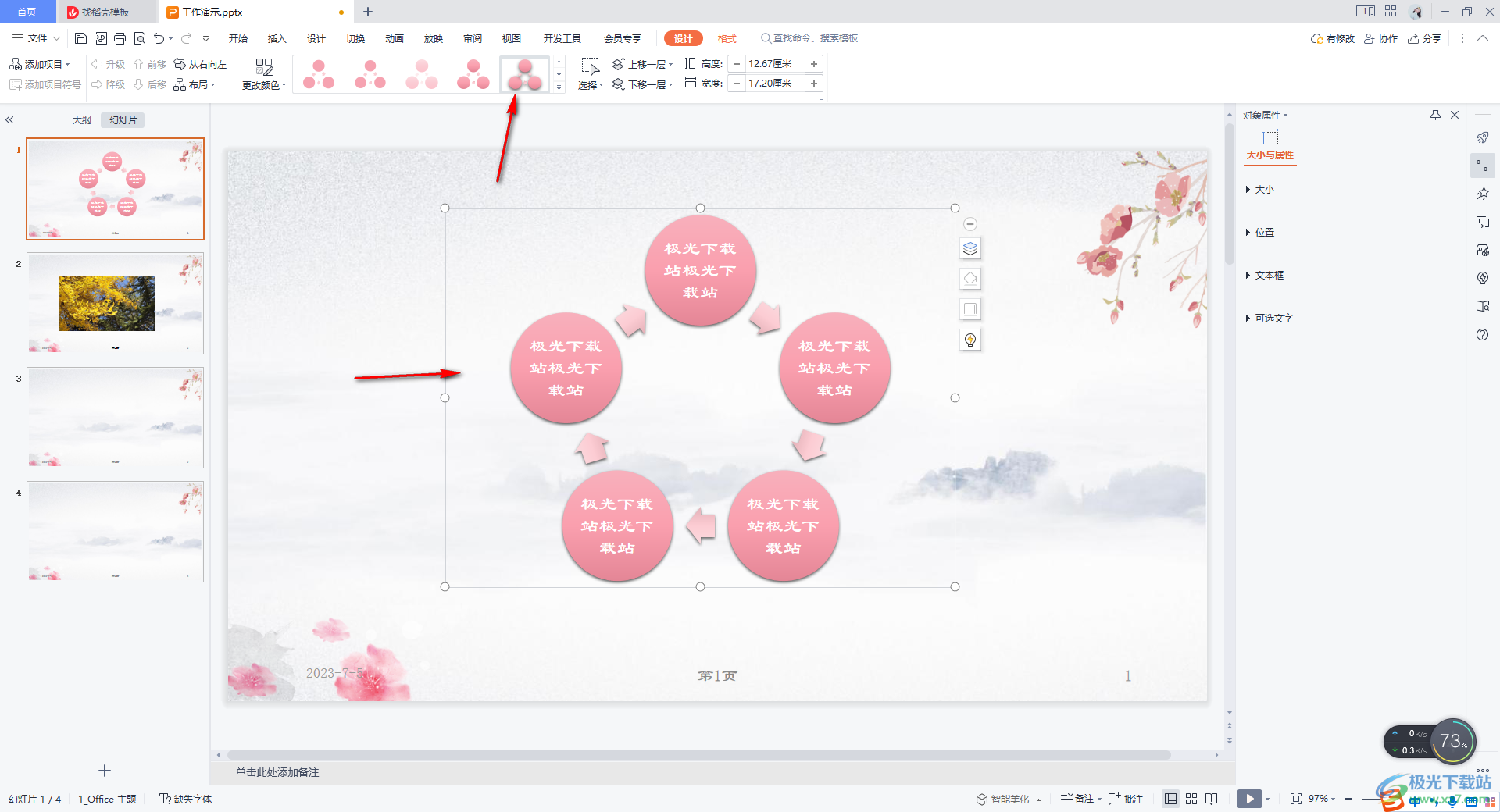Click the fit-to-window zoom icon
The height and width of the screenshot is (812, 1500).
pyautogui.click(x=1296, y=799)
